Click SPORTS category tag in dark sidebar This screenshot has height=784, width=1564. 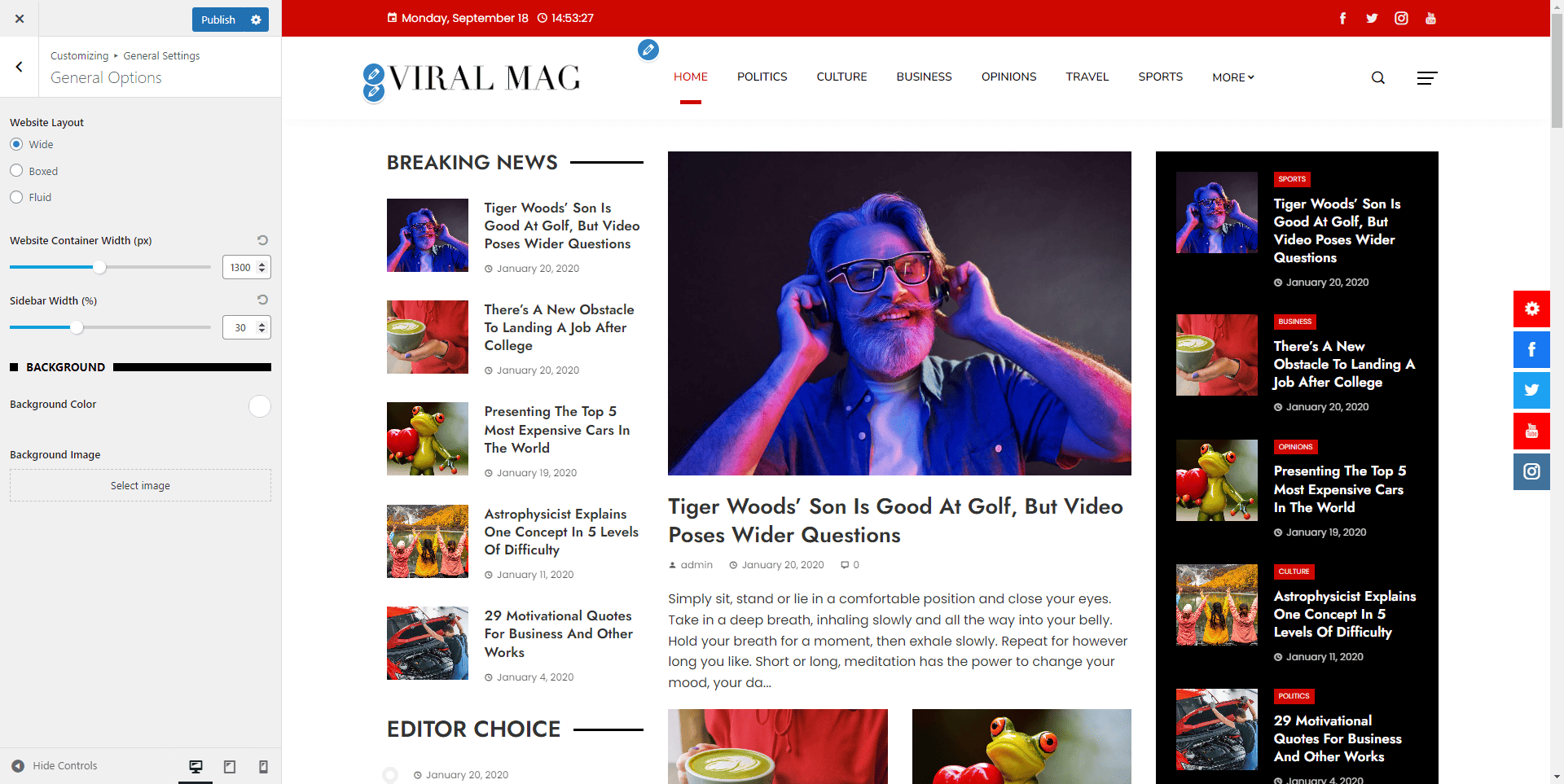[1292, 179]
